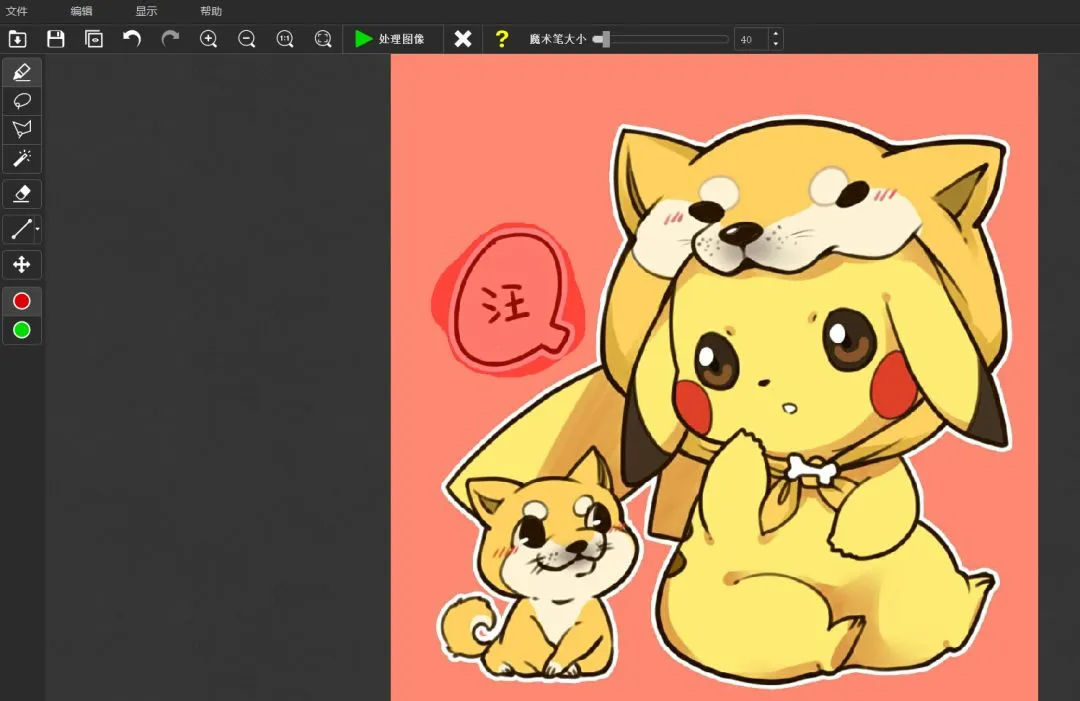Open the 帮助 menu
Image resolution: width=1080 pixels, height=701 pixels.
click(211, 11)
